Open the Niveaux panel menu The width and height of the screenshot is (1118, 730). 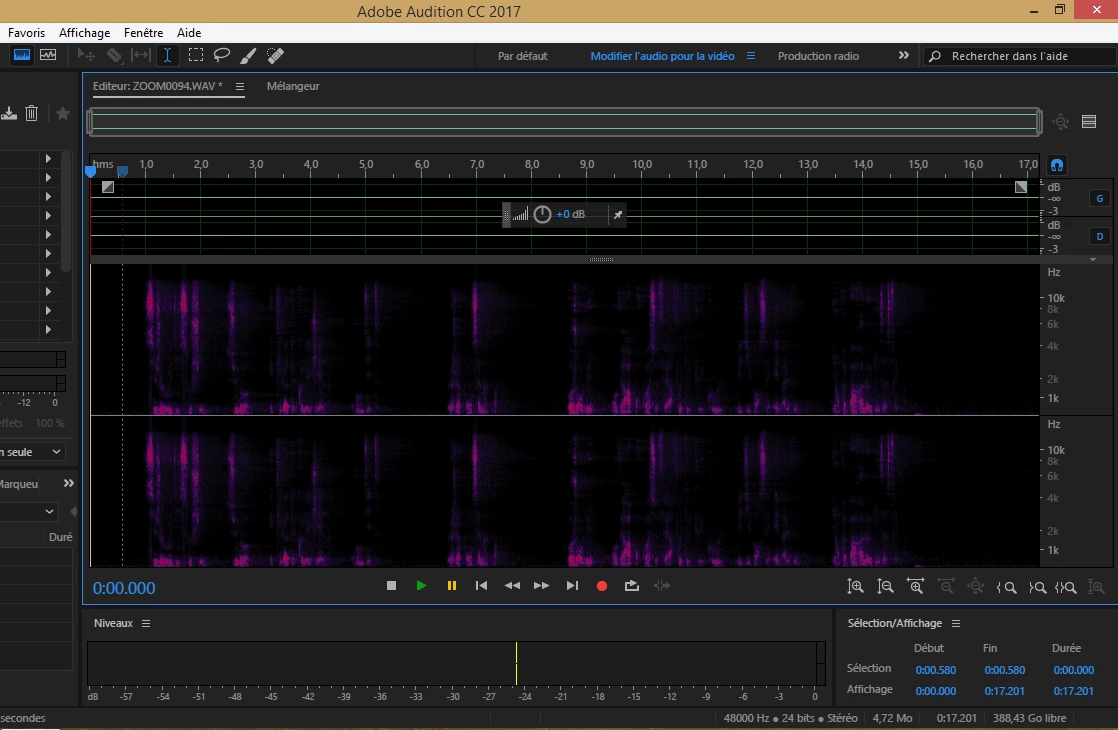pyautogui.click(x=146, y=624)
